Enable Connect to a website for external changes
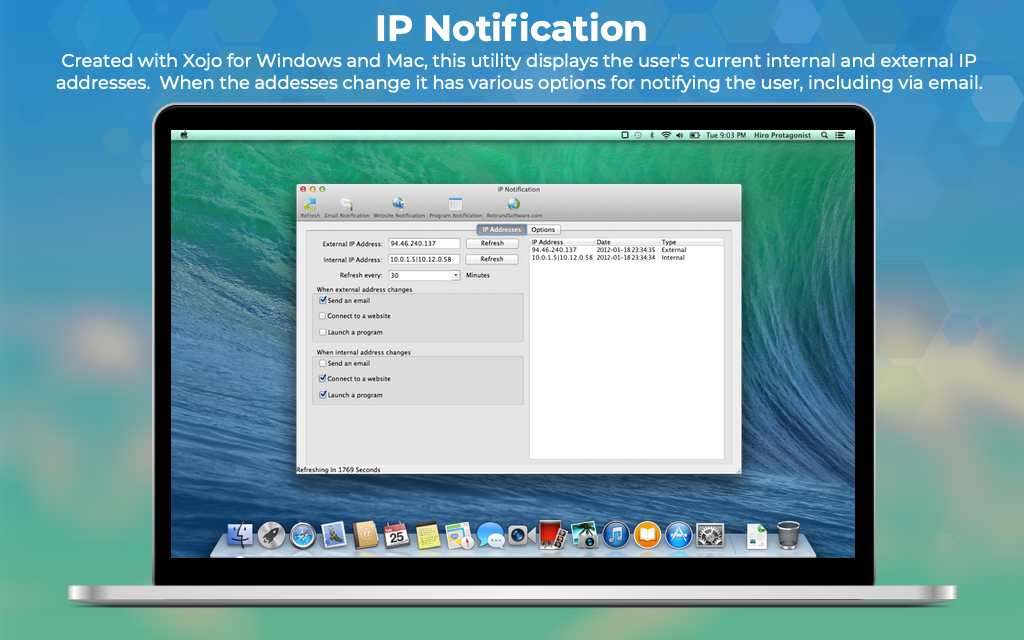The image size is (1024, 640). pos(323,316)
